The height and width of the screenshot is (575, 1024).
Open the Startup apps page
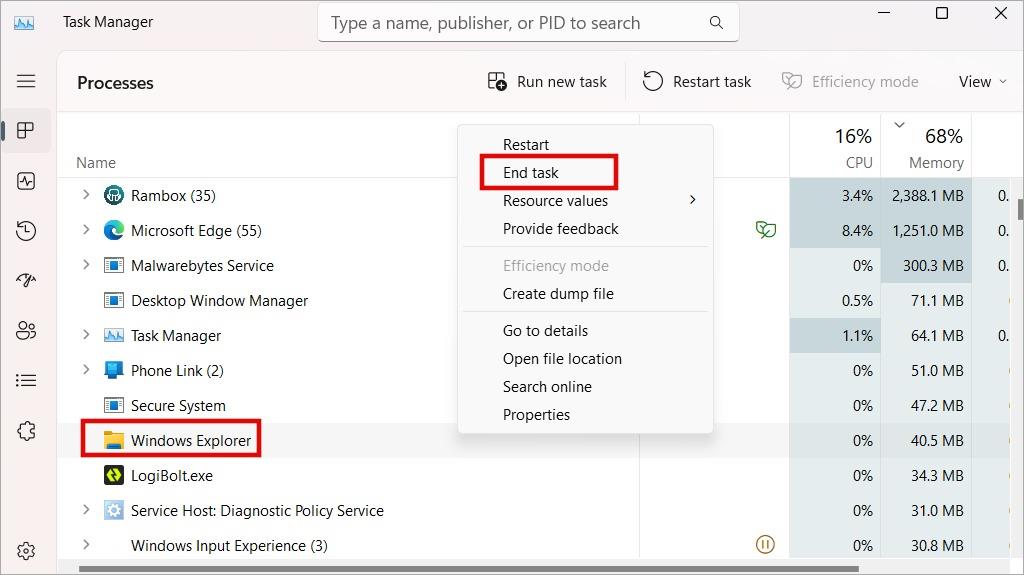coord(26,280)
